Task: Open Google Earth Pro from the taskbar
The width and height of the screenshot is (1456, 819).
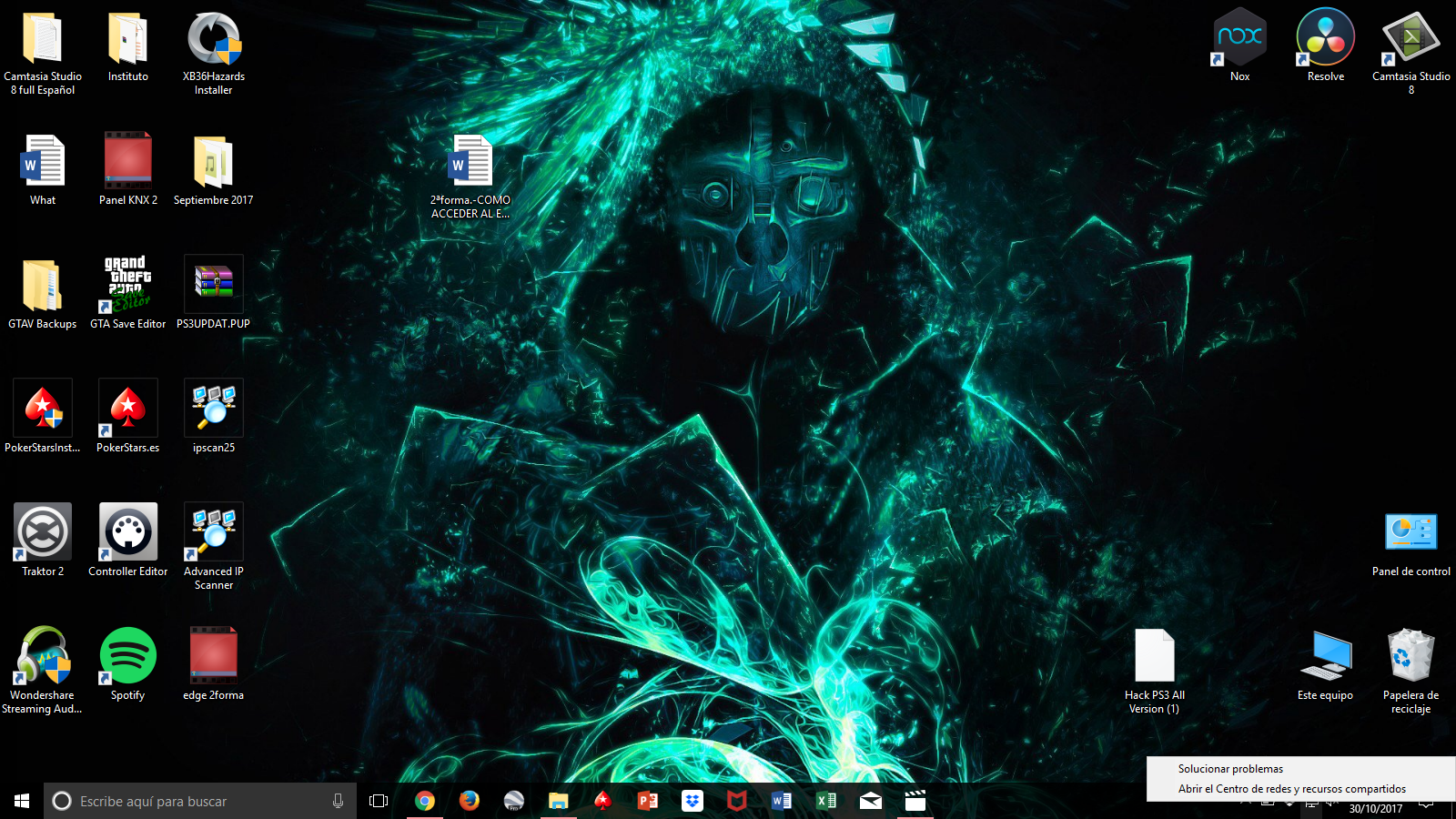Action: [x=513, y=801]
